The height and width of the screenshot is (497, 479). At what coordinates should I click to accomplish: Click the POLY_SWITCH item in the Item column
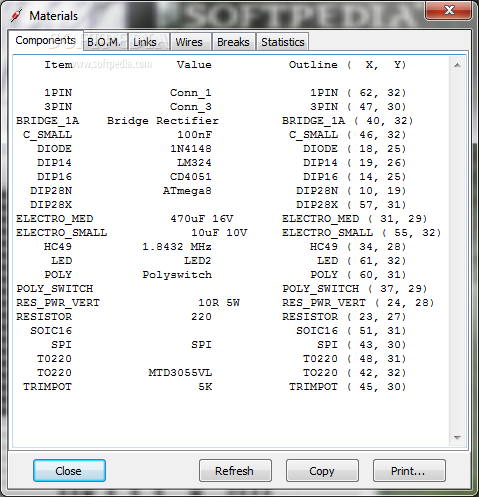pyautogui.click(x=55, y=289)
